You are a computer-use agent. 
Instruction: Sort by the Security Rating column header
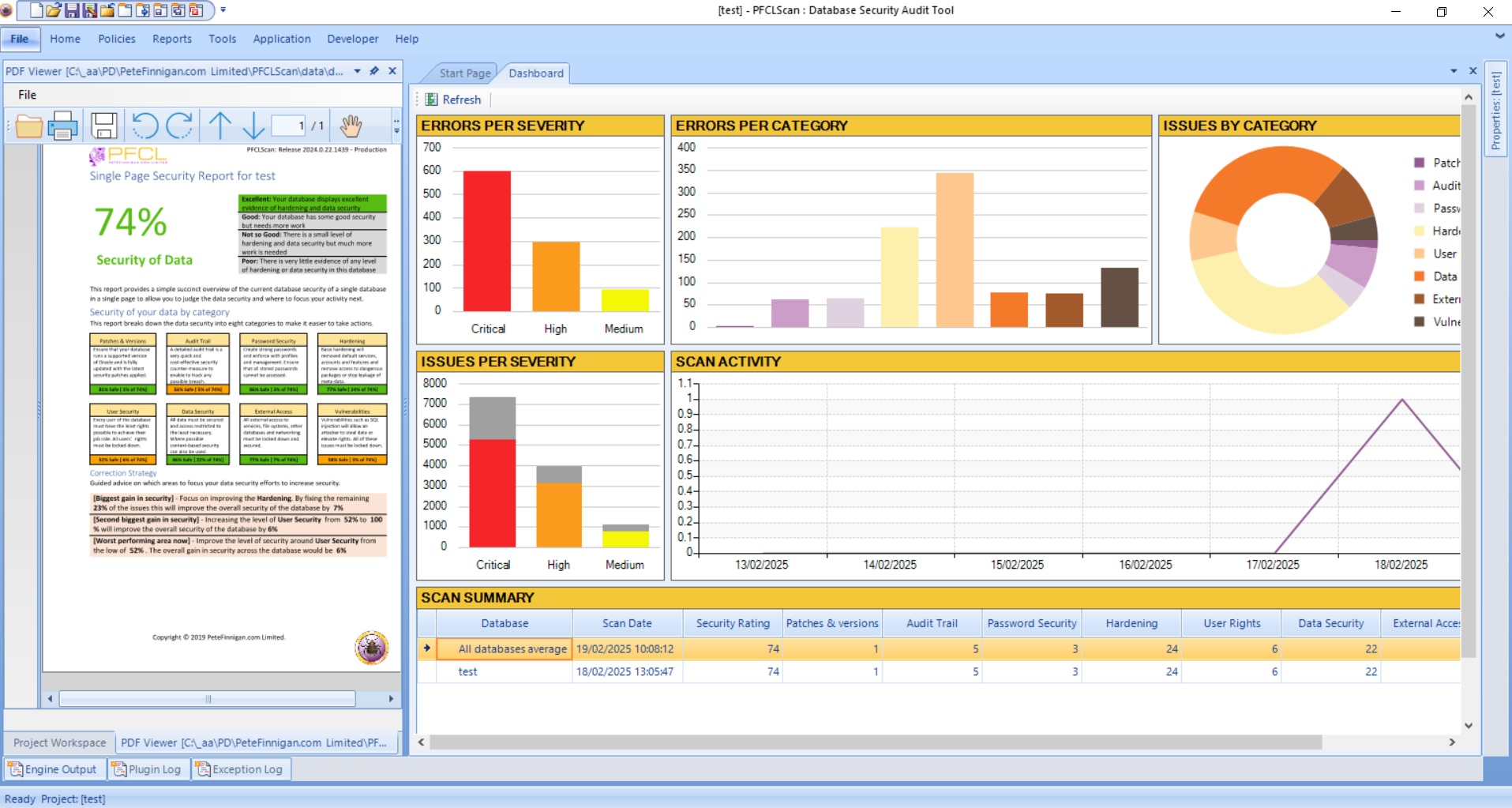(733, 623)
